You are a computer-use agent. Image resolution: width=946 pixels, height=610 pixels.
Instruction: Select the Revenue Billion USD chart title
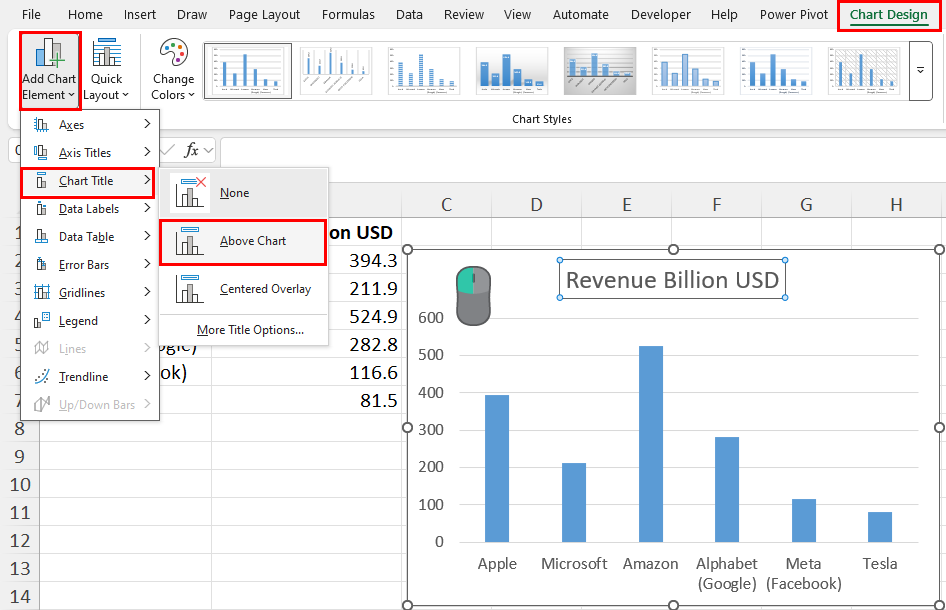(673, 280)
